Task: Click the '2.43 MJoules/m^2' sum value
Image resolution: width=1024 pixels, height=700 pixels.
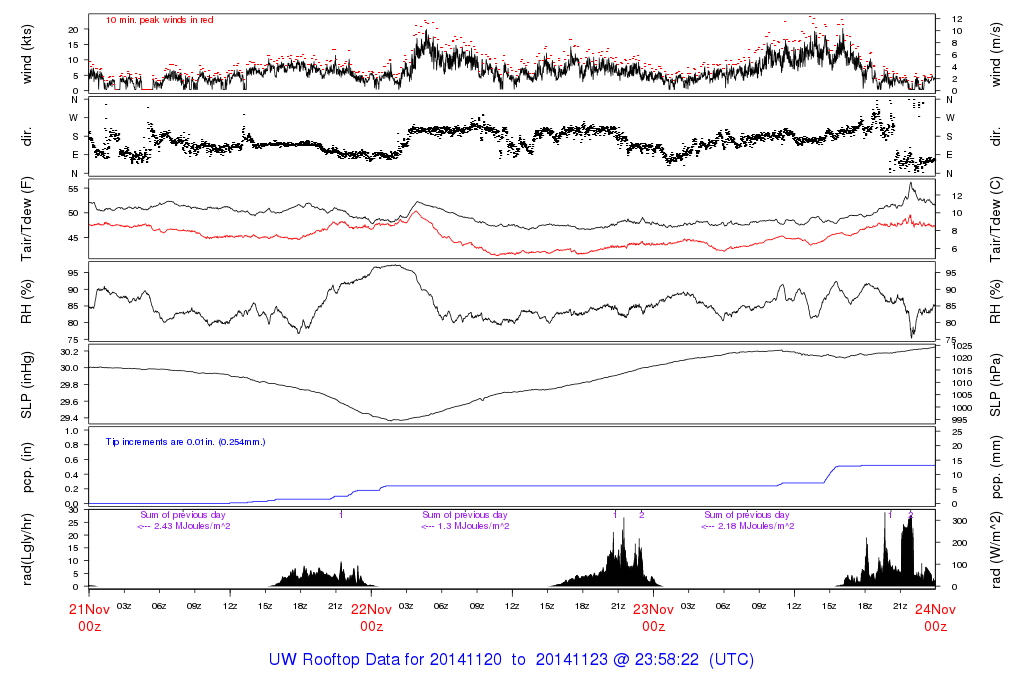Action: (x=192, y=526)
